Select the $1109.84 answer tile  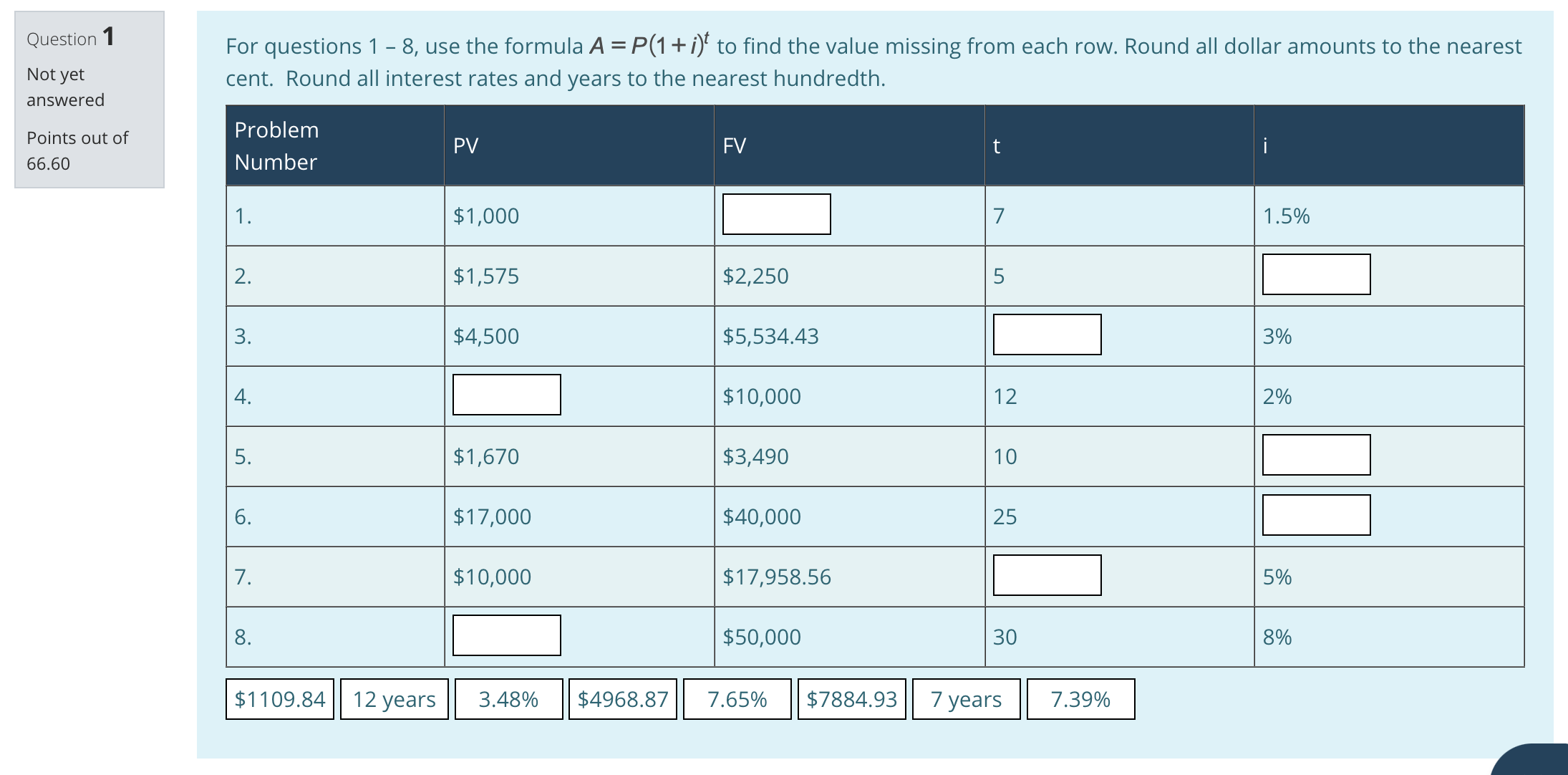coord(279,698)
